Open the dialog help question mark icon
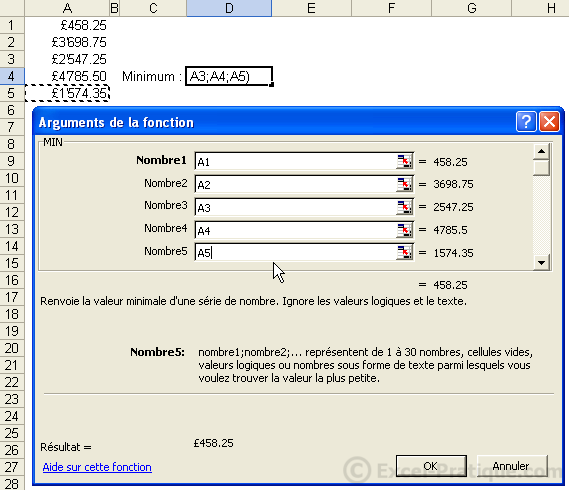Viewport: 569px width, 490px height. click(x=526, y=122)
